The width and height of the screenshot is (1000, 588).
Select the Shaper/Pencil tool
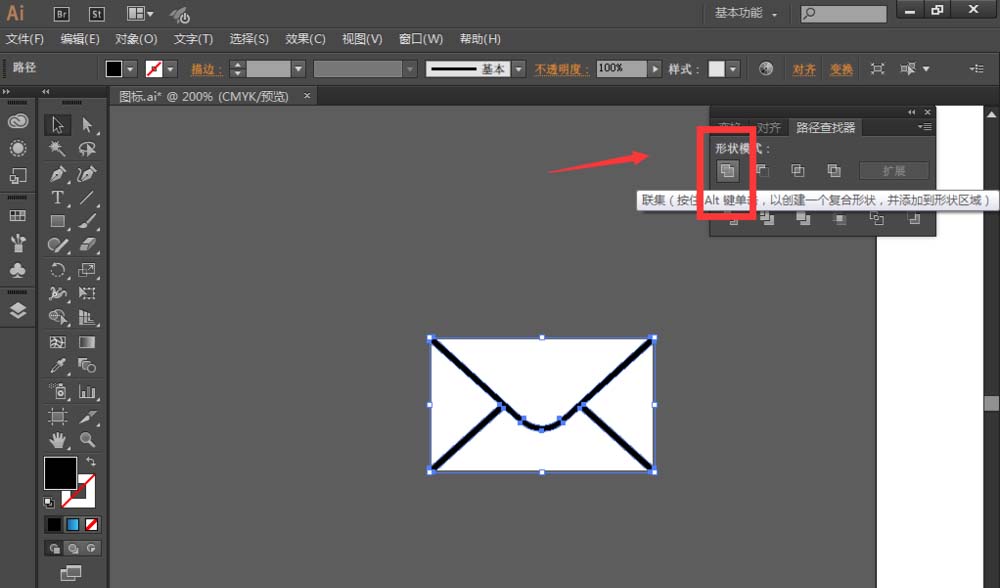click(x=57, y=246)
